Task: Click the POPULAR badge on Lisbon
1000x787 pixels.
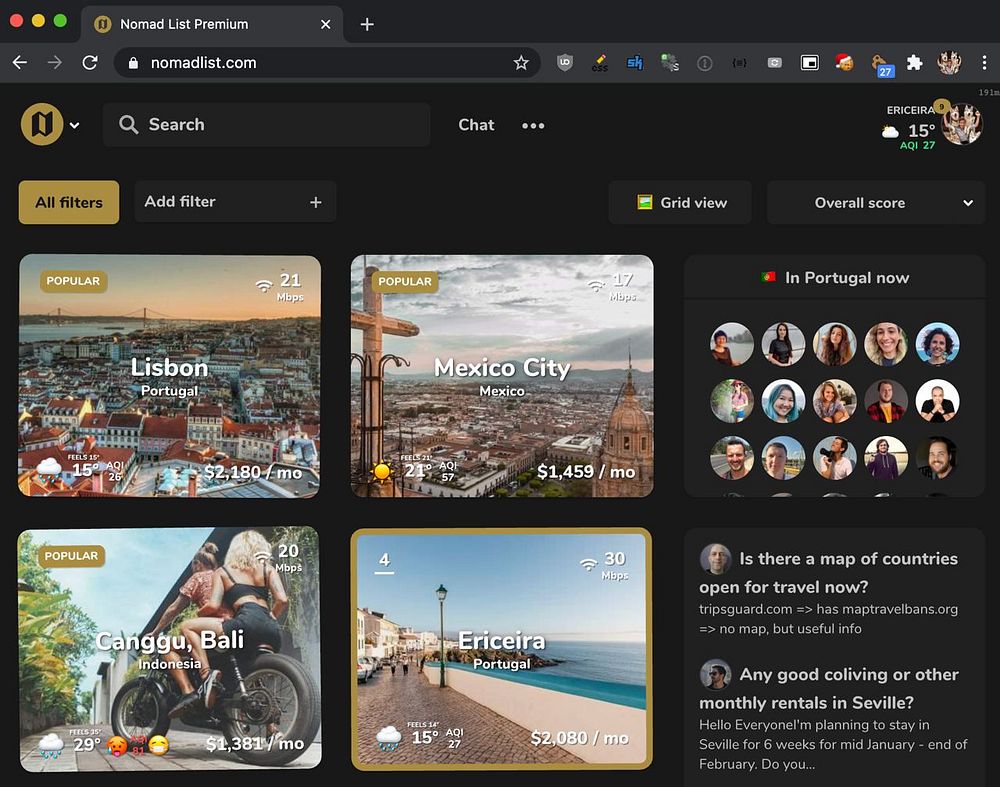Action: 73,281
